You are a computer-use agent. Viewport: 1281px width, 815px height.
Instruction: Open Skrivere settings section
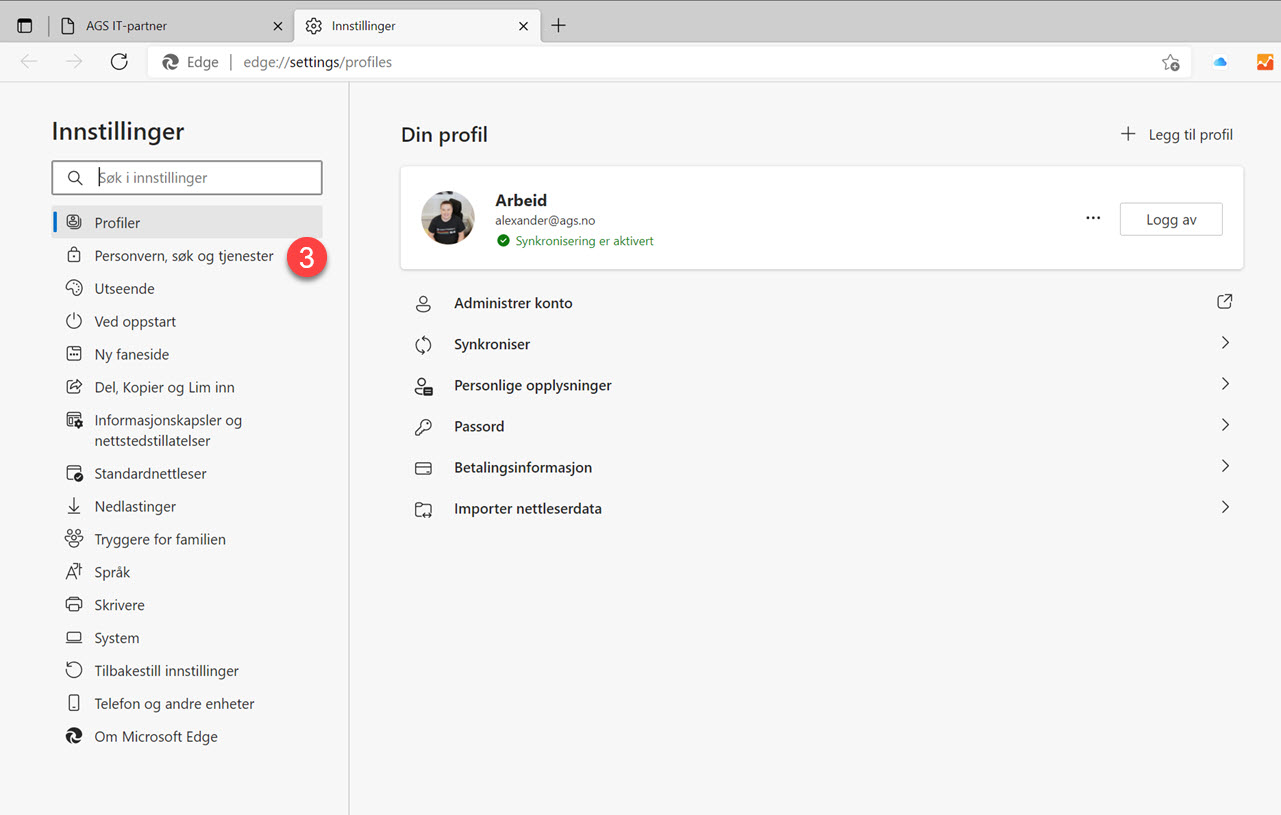[187, 606]
